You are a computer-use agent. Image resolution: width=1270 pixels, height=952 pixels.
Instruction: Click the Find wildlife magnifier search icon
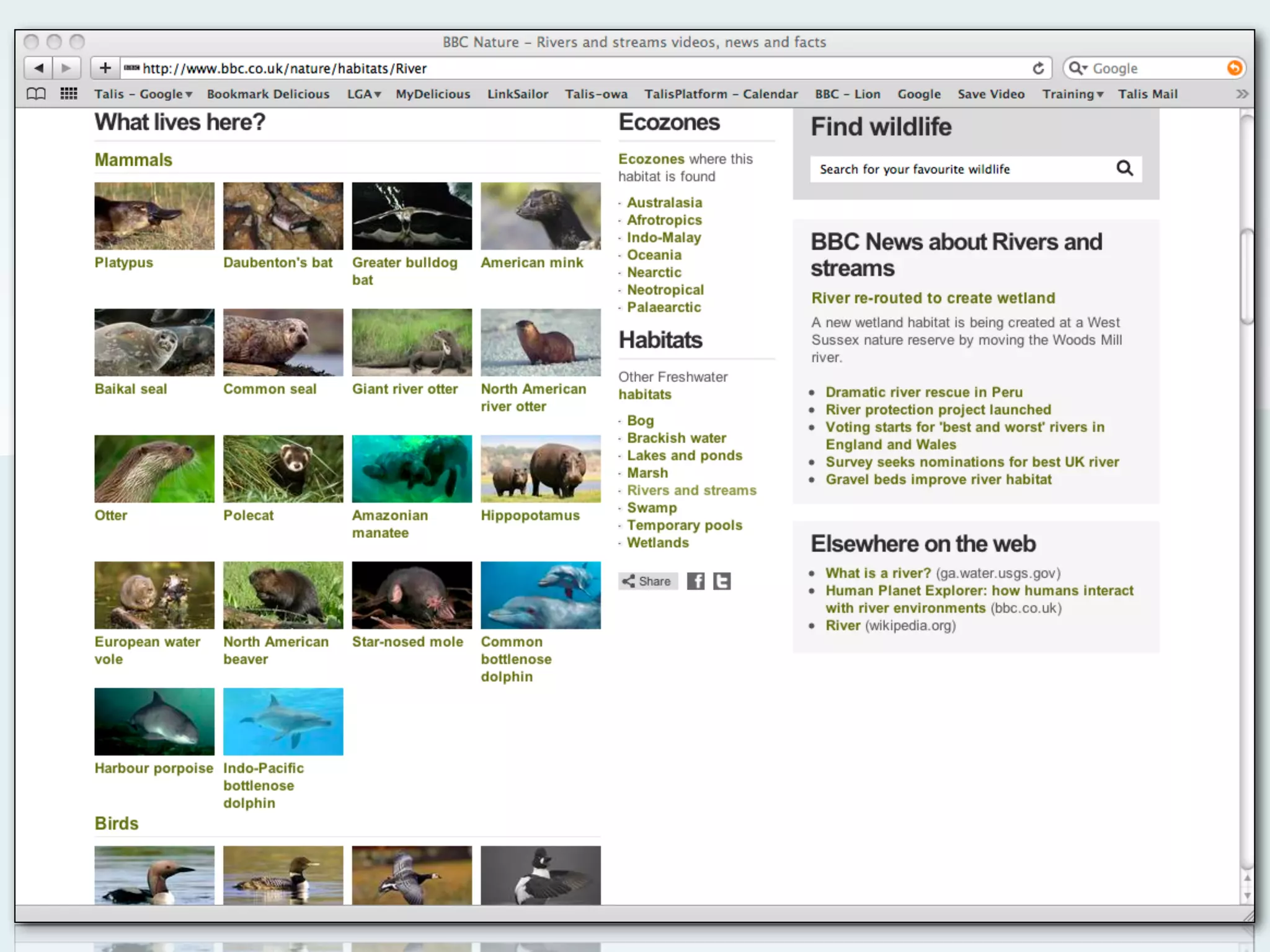(1124, 169)
